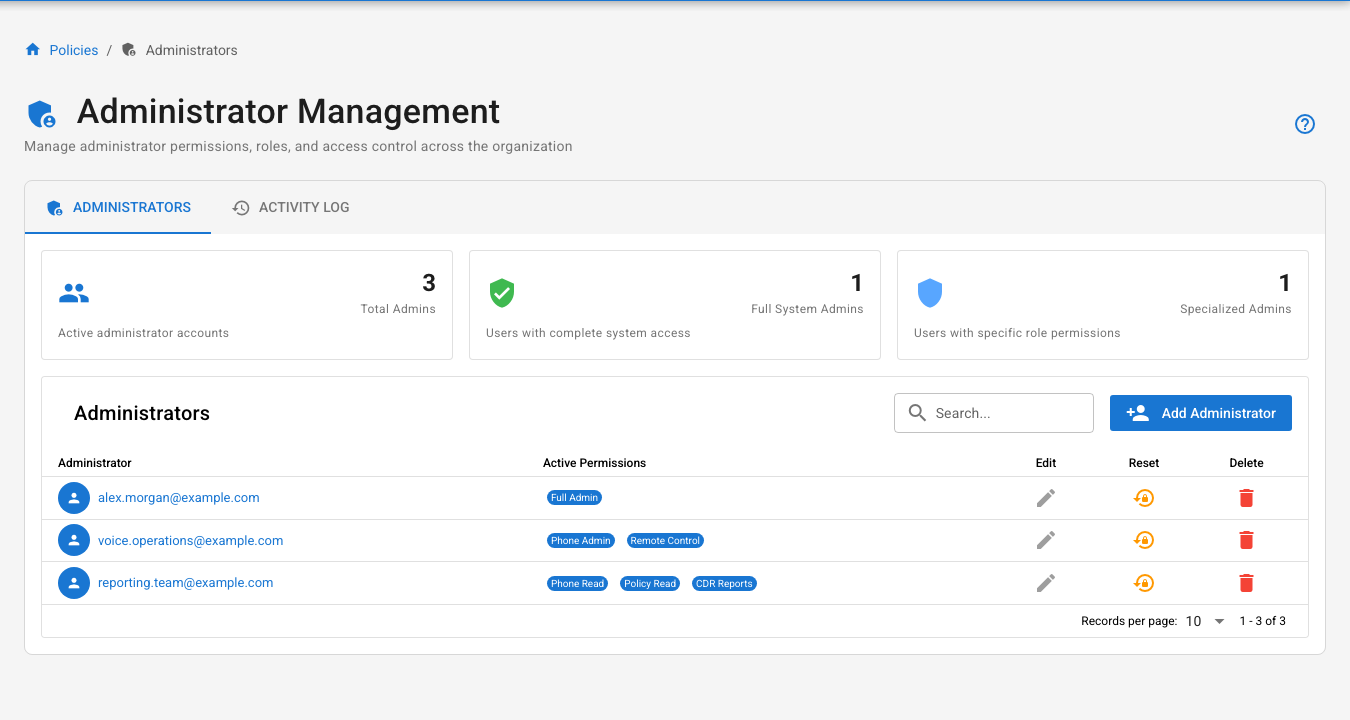Click the home icon in breadcrumb
Screen dimensions: 1350x720
33,50
